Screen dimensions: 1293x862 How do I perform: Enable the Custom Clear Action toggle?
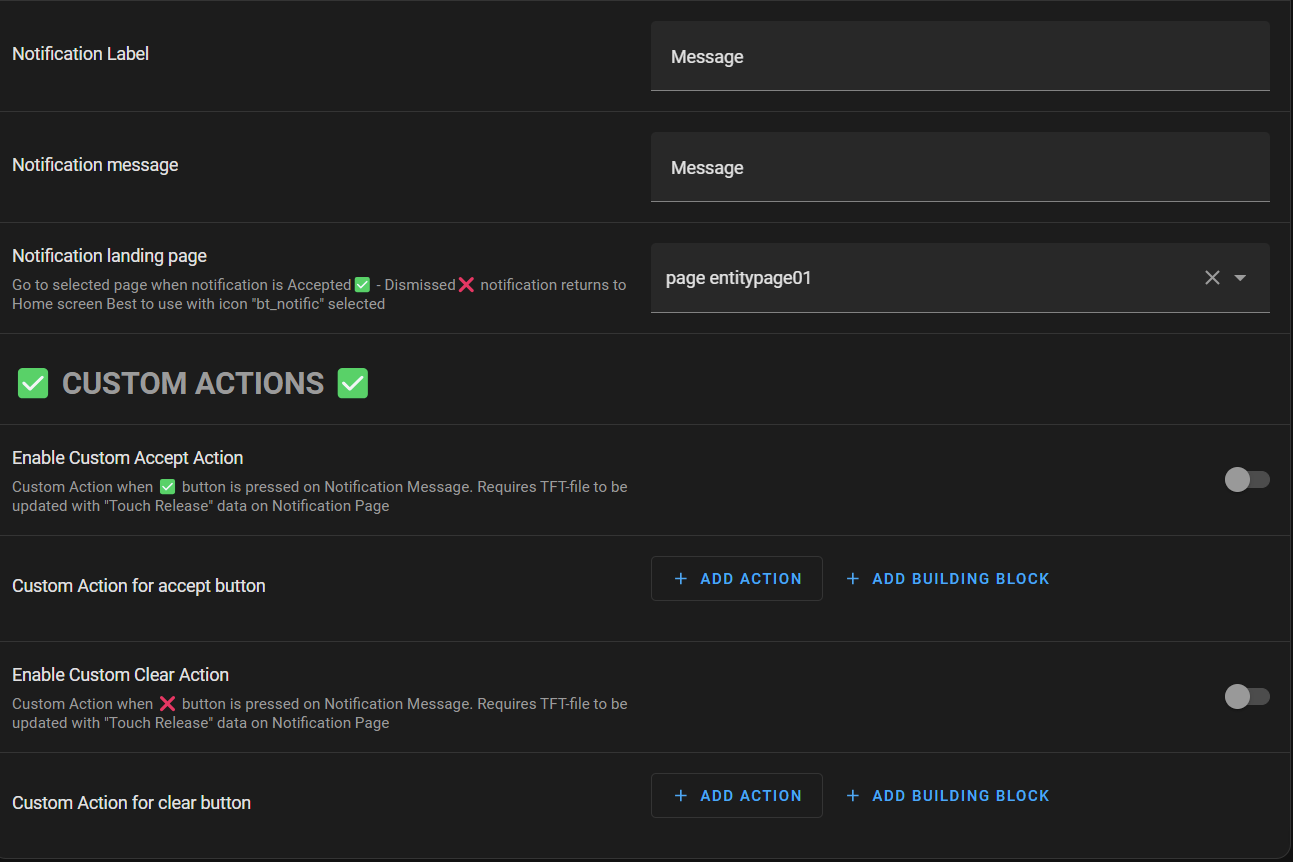click(1246, 696)
